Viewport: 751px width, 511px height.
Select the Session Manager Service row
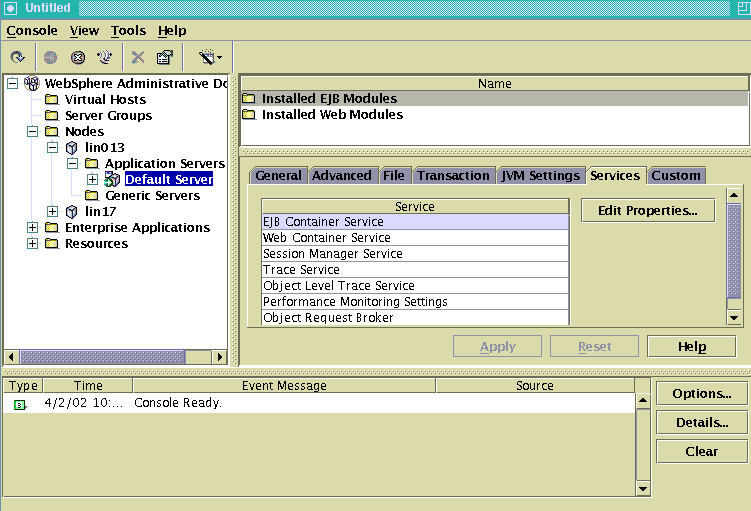click(x=415, y=254)
